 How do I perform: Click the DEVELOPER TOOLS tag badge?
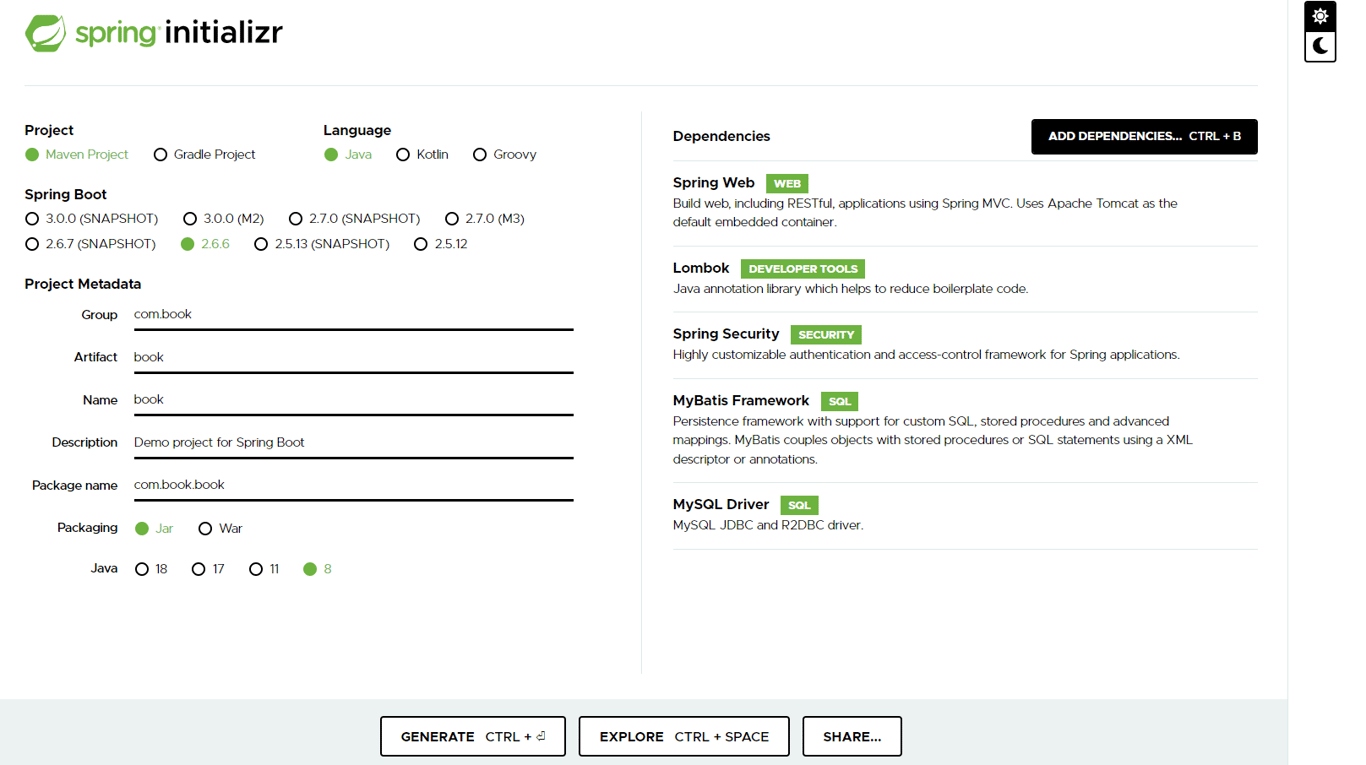click(803, 269)
